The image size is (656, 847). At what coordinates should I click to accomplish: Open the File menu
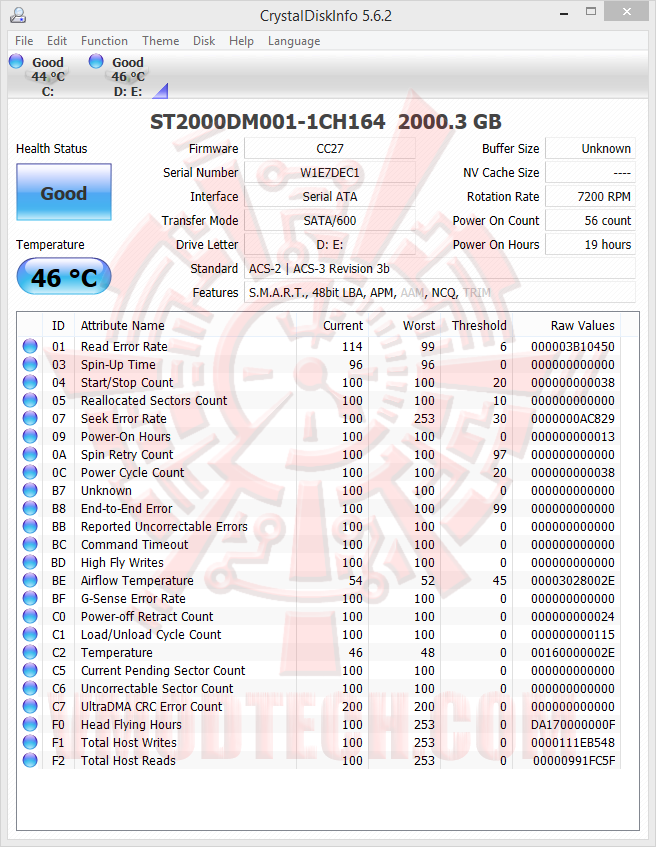[24, 41]
